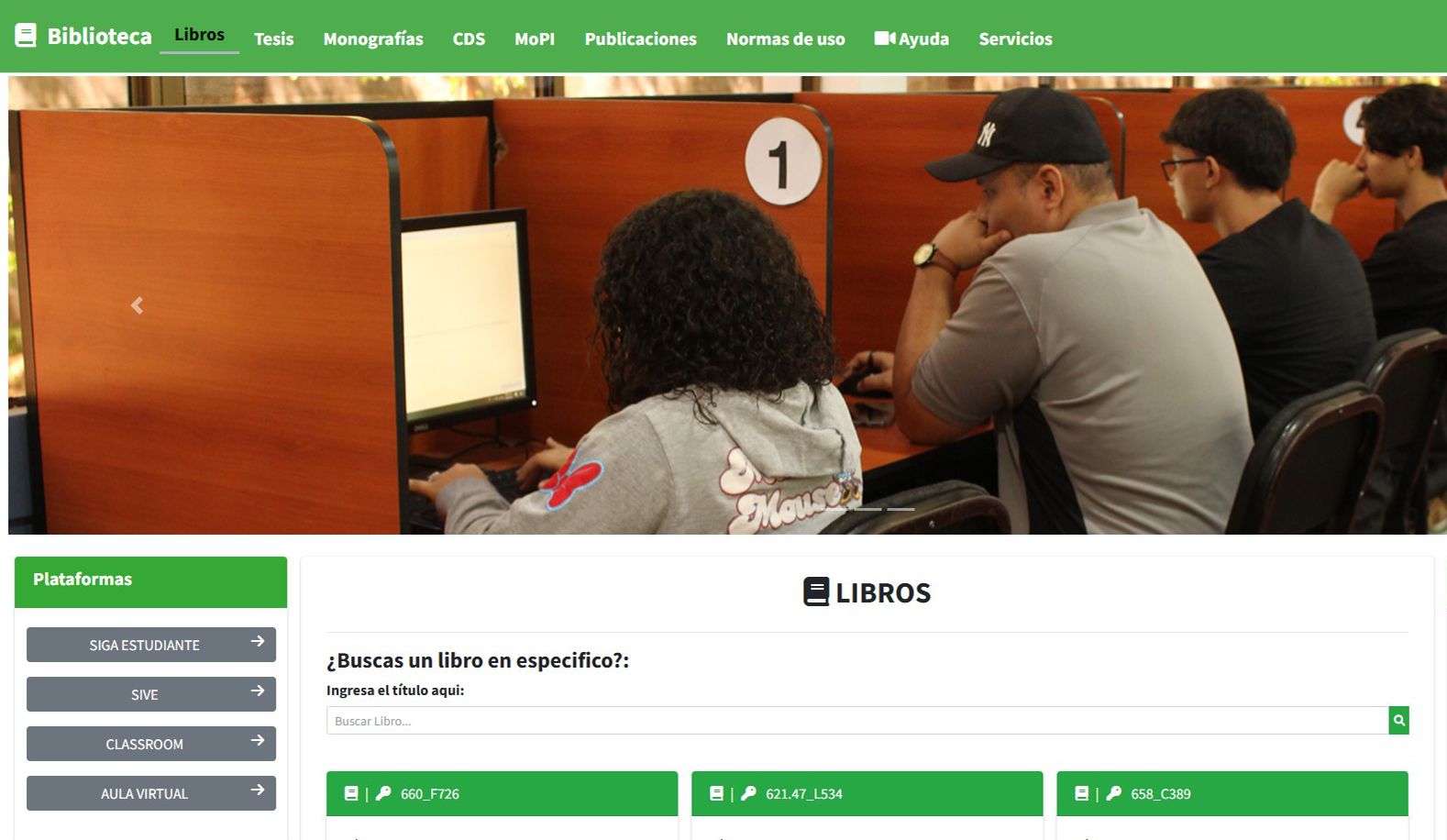Open Normas de uso page
Screen dimensions: 1447x840
tap(786, 39)
